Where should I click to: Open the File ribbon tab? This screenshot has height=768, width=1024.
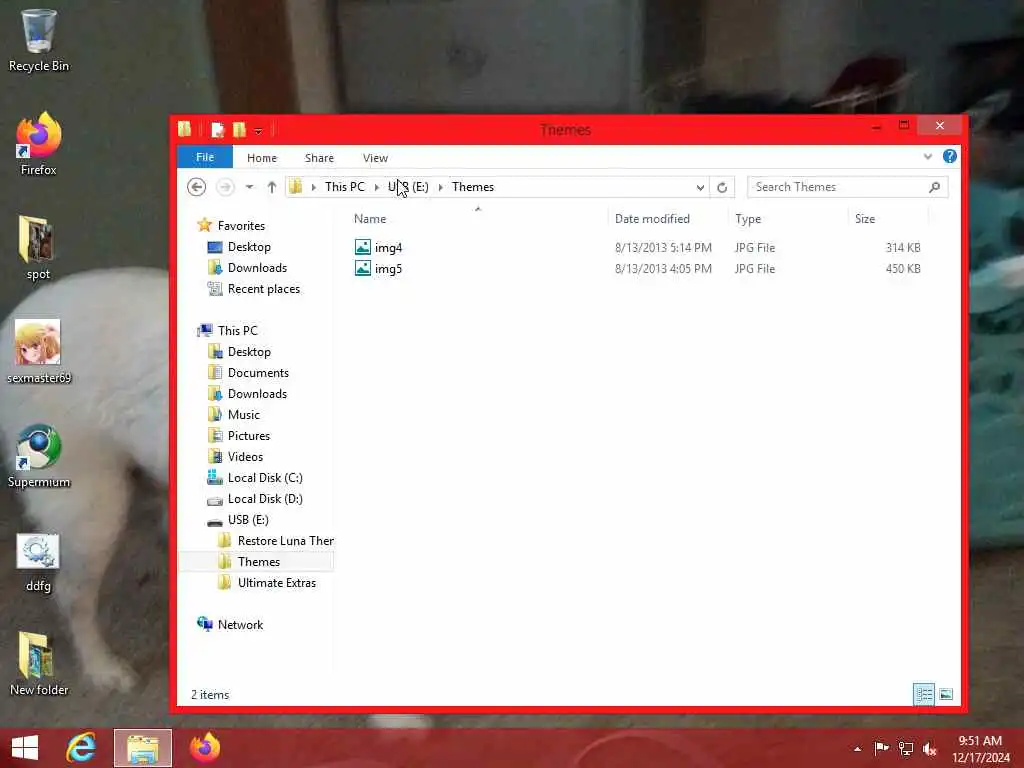(205, 157)
